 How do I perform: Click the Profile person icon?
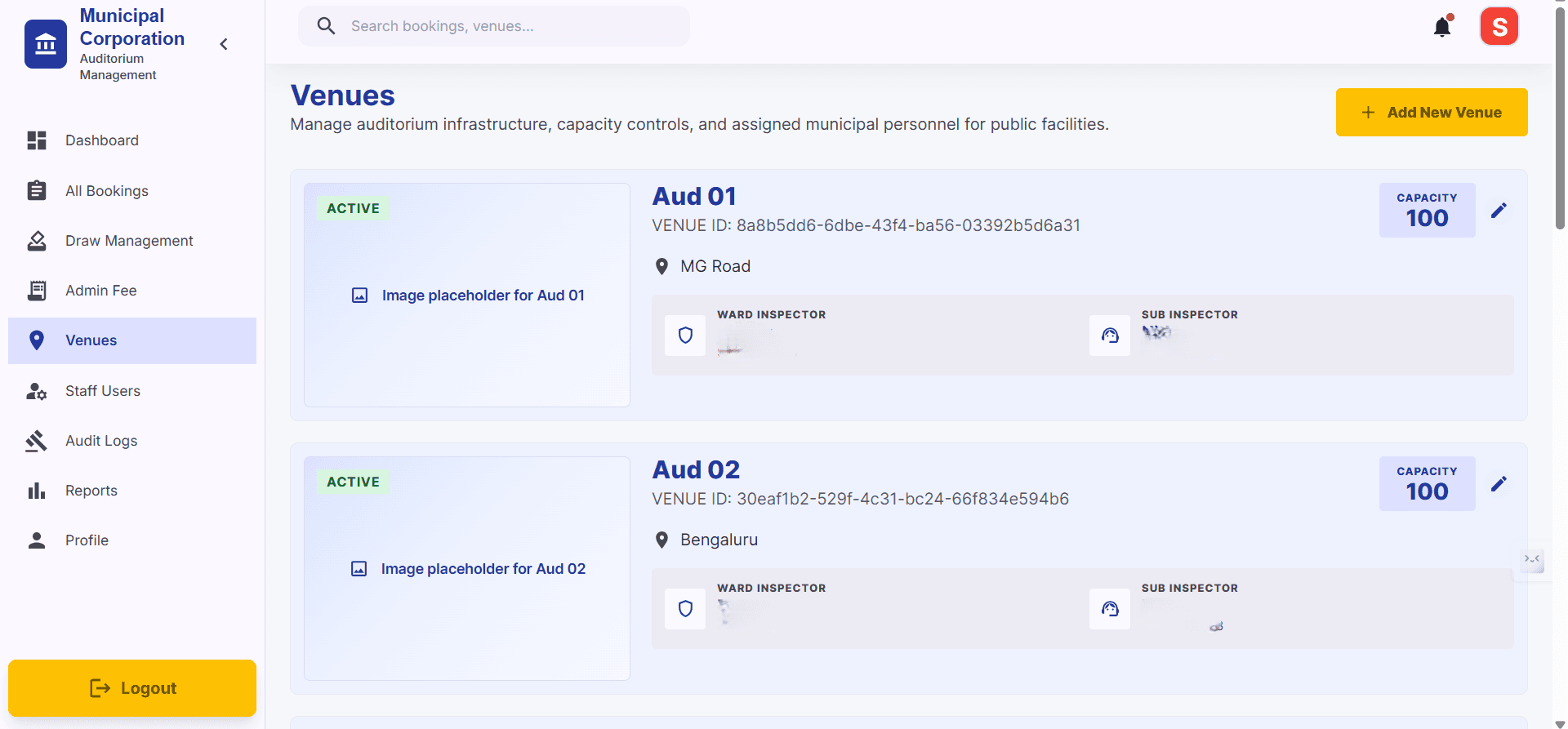tap(37, 540)
